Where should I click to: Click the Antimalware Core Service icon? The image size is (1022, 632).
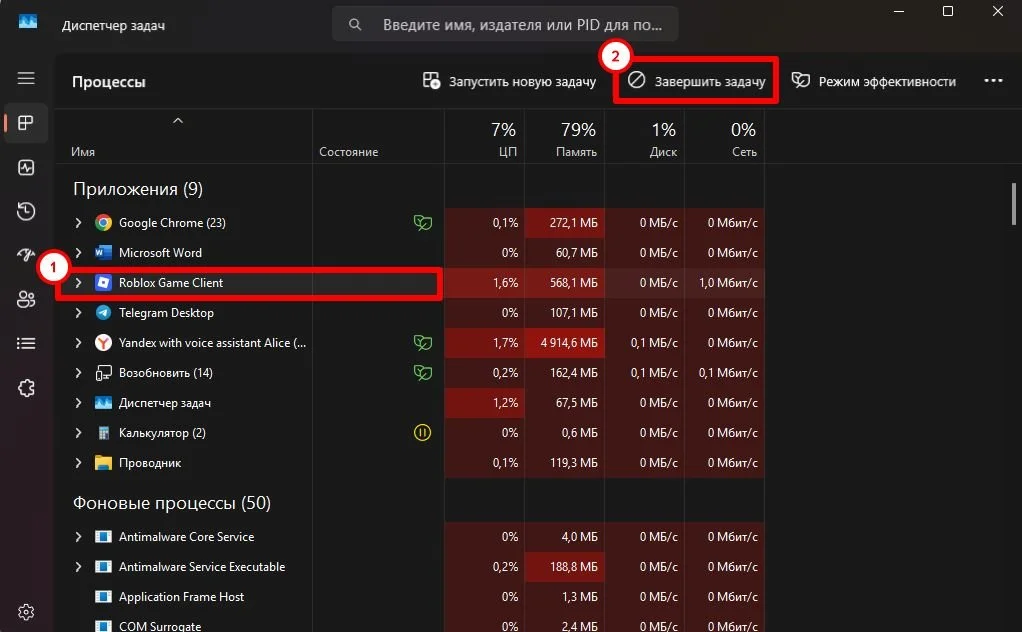[103, 537]
